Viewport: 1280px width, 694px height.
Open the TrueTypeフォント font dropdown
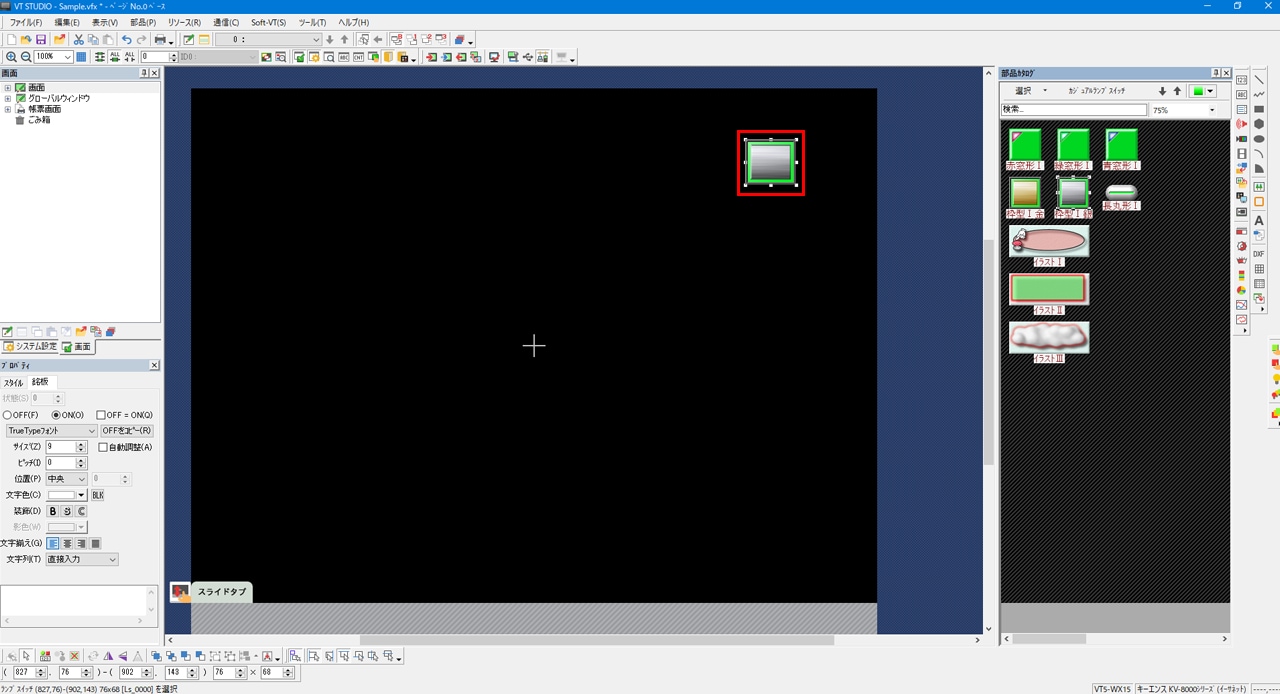(51, 431)
